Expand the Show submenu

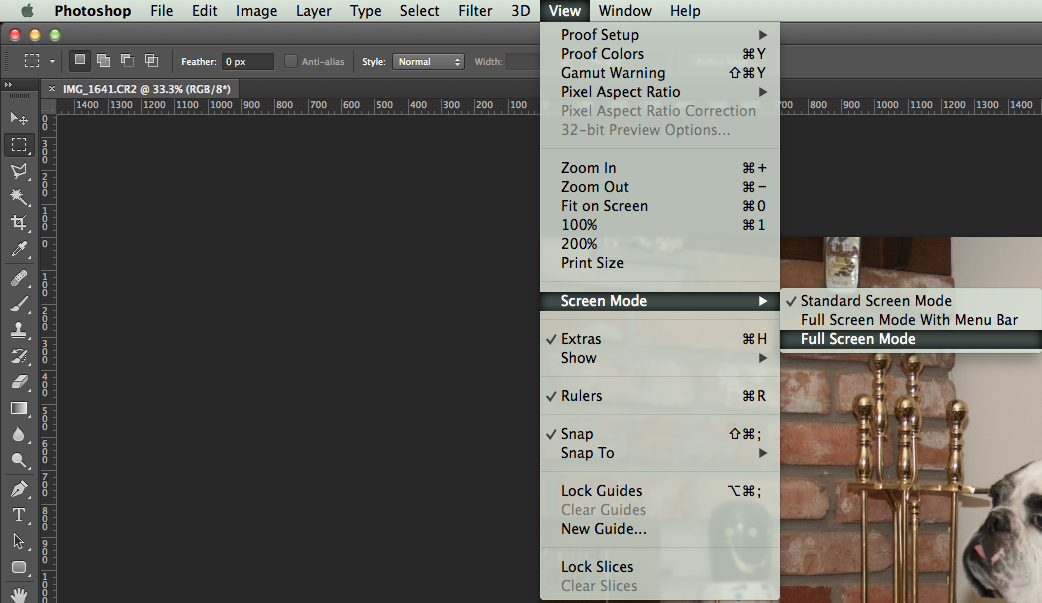pos(660,358)
